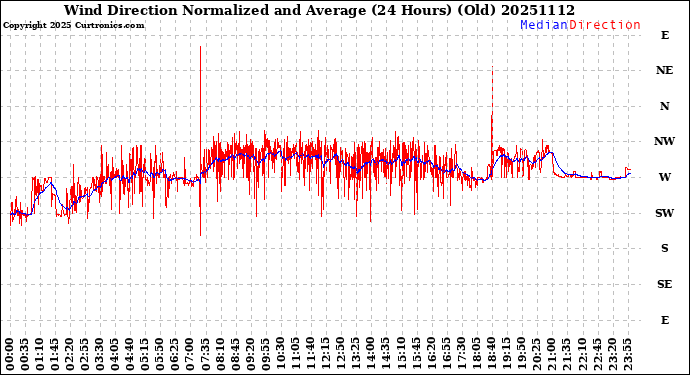Click the '14:00' time label
Viewport: 690px width, 375px height.
point(371,355)
